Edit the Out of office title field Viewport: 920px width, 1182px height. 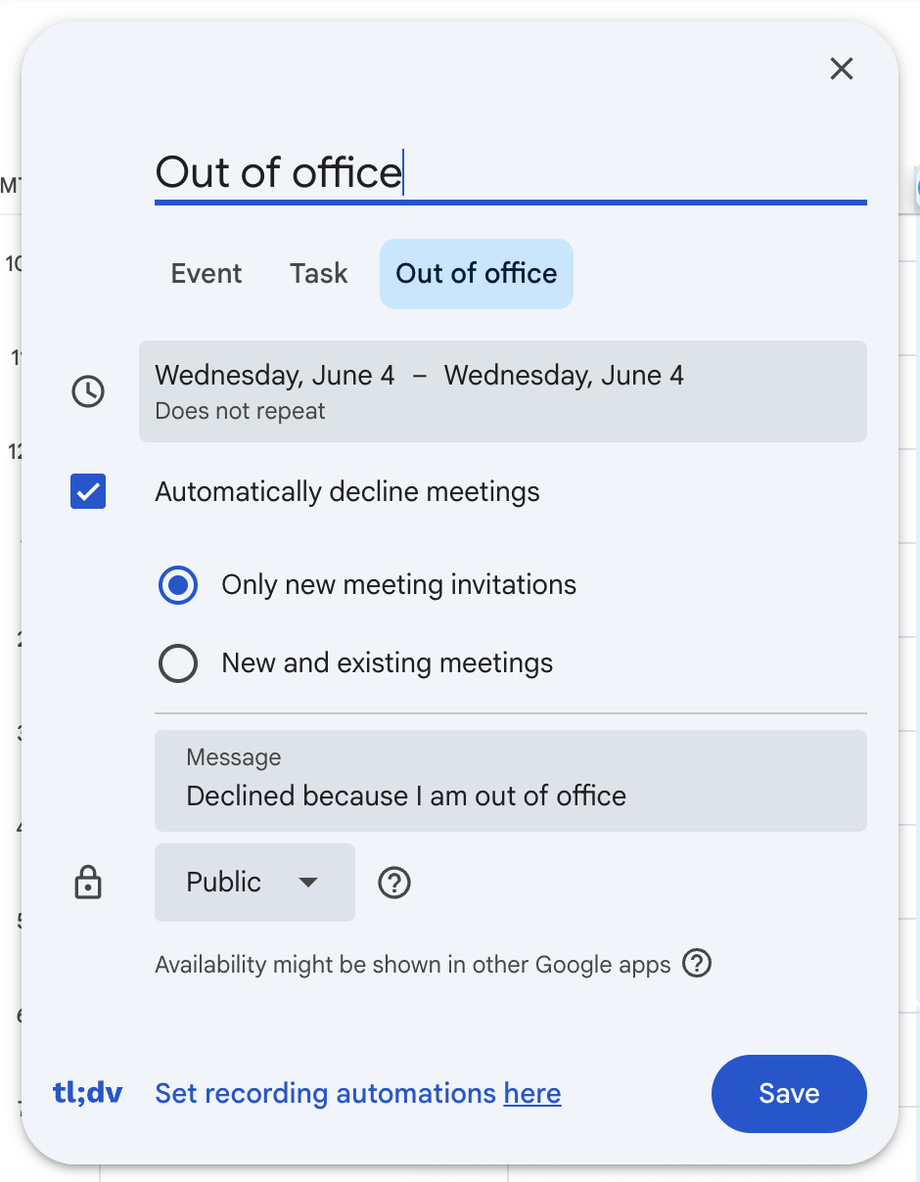pos(510,173)
